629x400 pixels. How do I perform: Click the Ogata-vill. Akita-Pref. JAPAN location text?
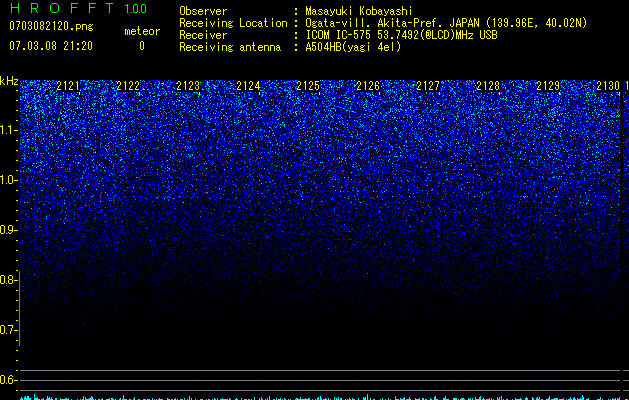[x=446, y=23]
